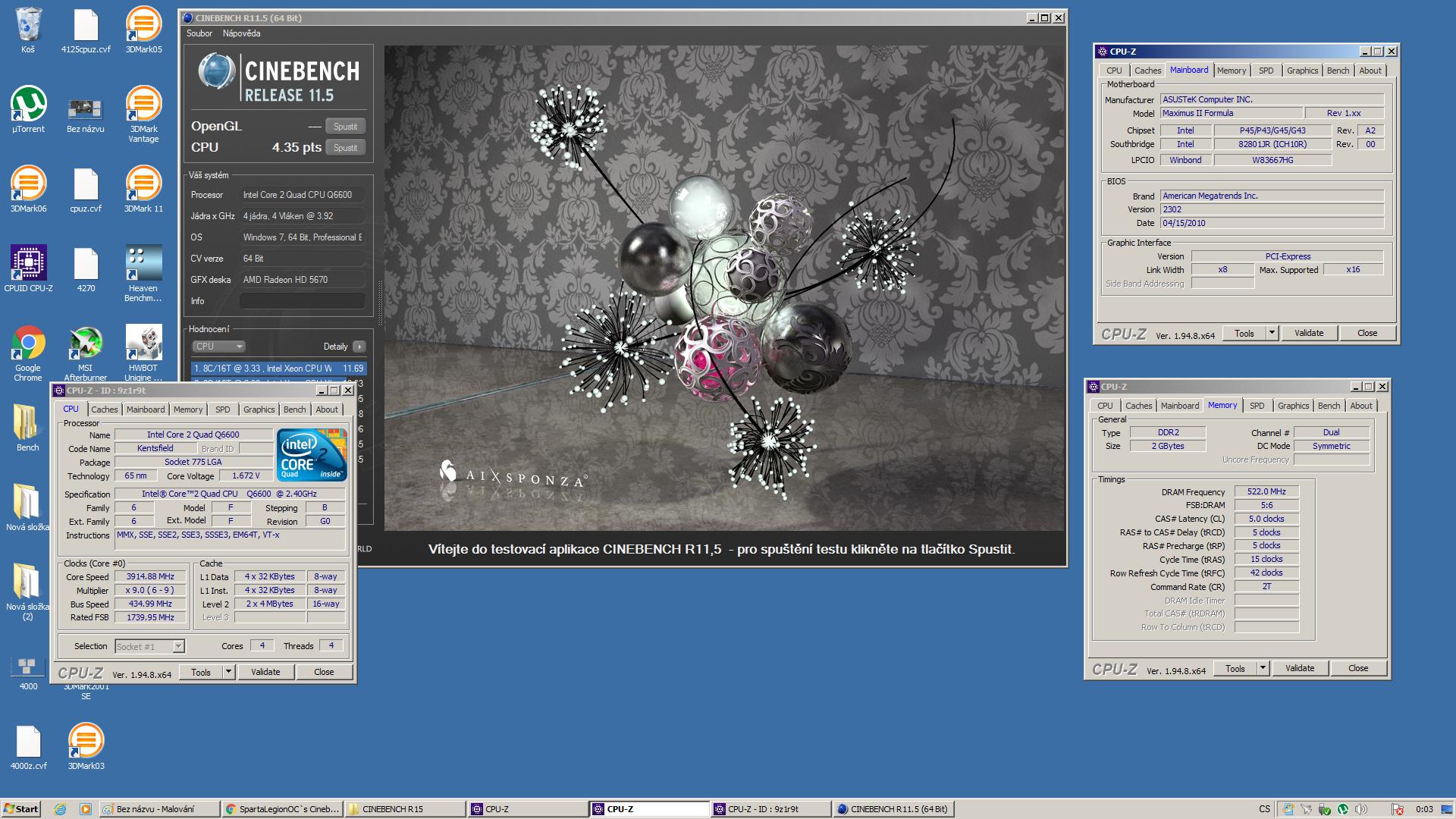Click Validate in Memory CPU-Z window
Image resolution: width=1456 pixels, height=819 pixels.
pyautogui.click(x=1300, y=668)
